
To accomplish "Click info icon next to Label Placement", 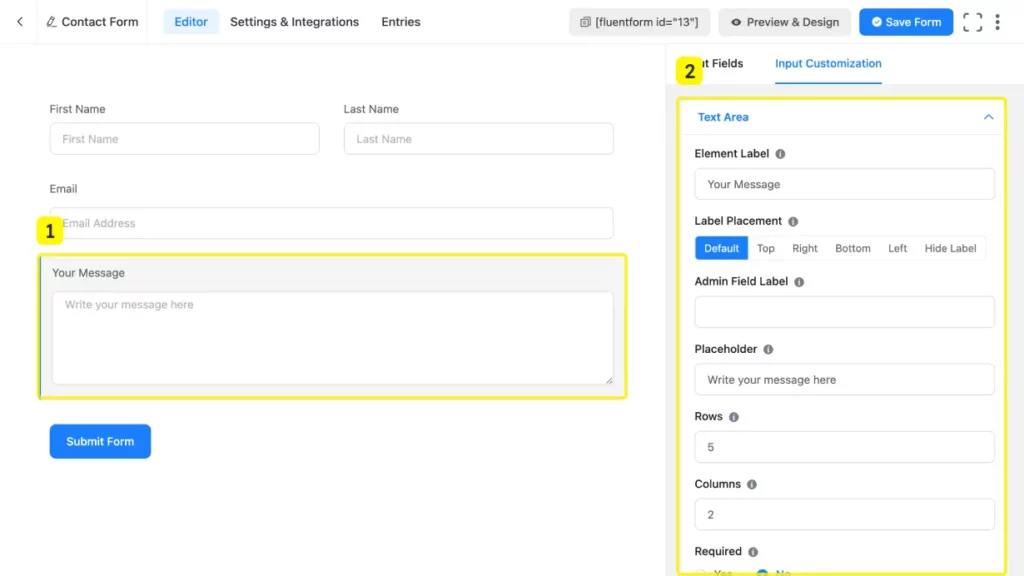I will coord(793,221).
